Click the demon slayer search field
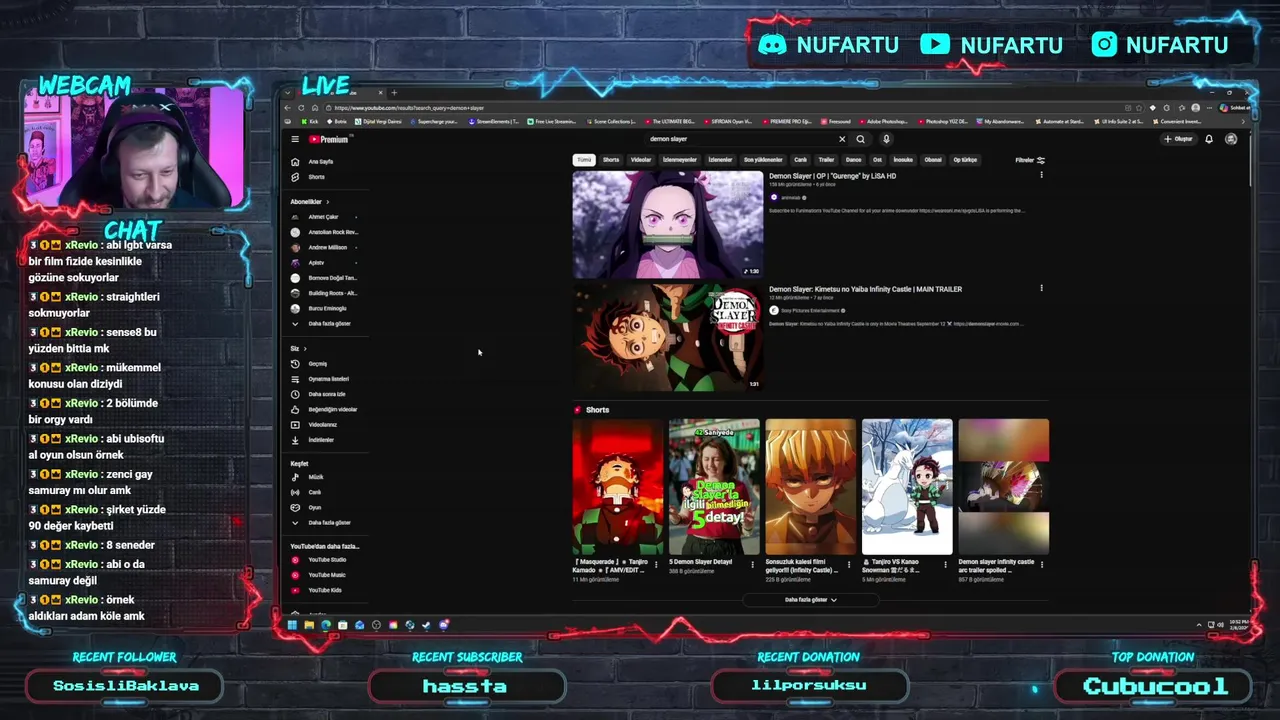 click(740, 139)
